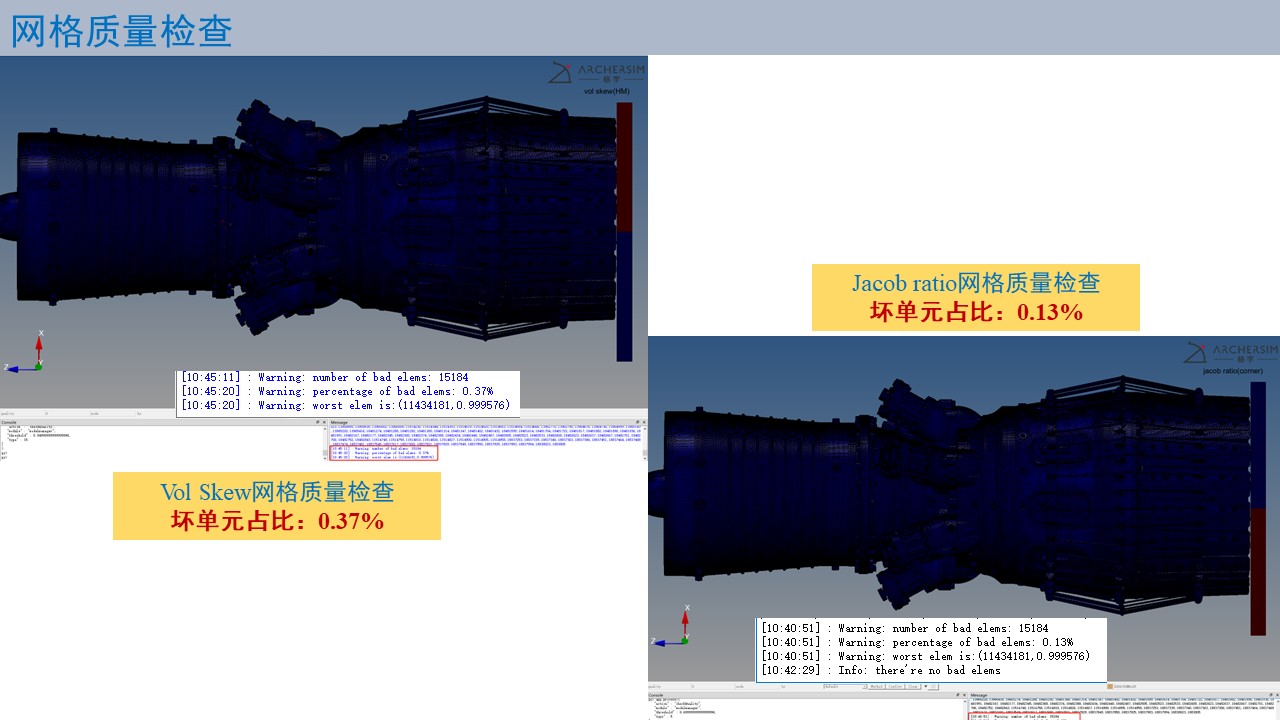
Task: Click the 'jacob ratio(corner)' legend title
Action: click(x=1233, y=371)
